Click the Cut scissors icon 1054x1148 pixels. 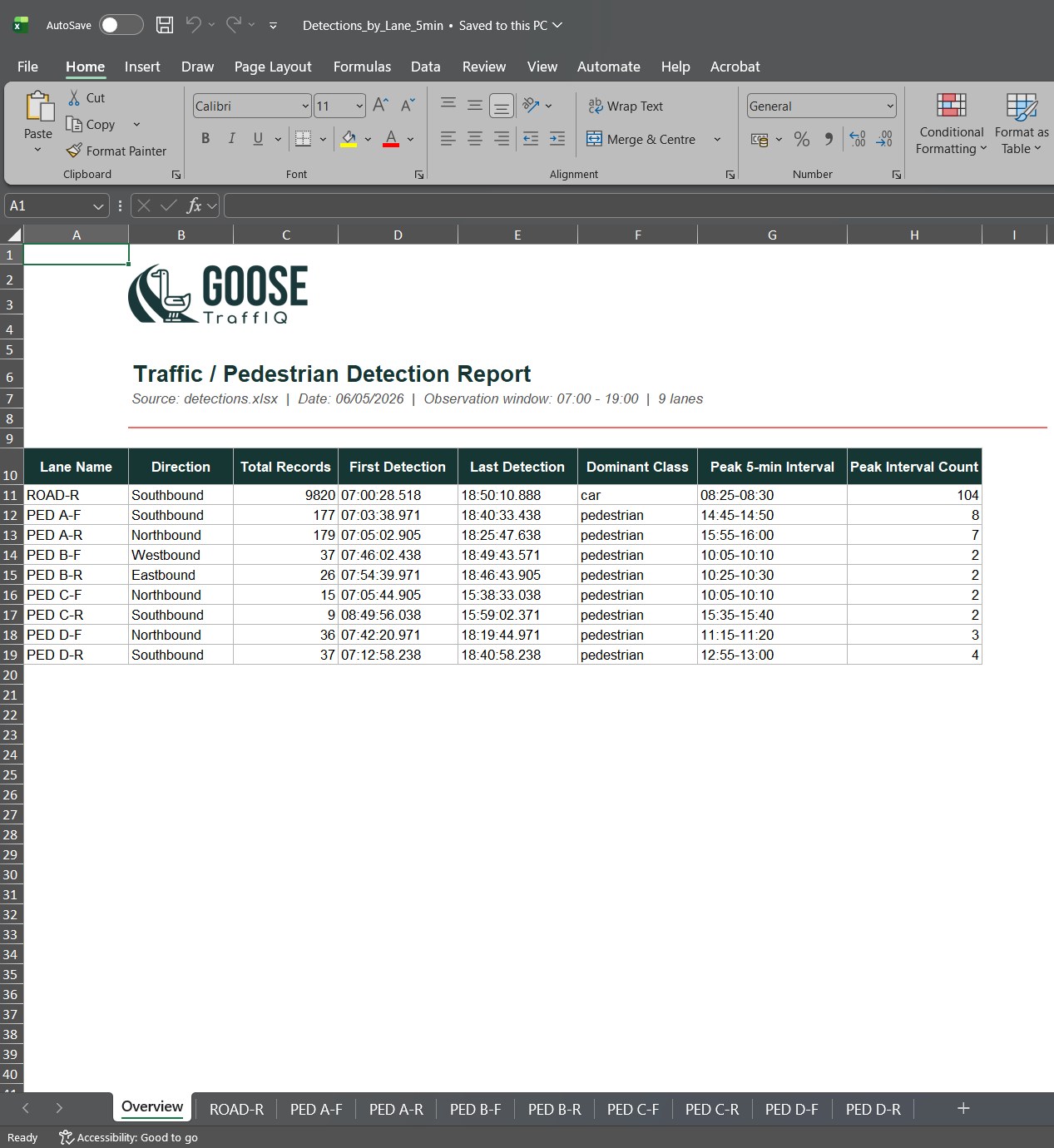click(x=74, y=97)
